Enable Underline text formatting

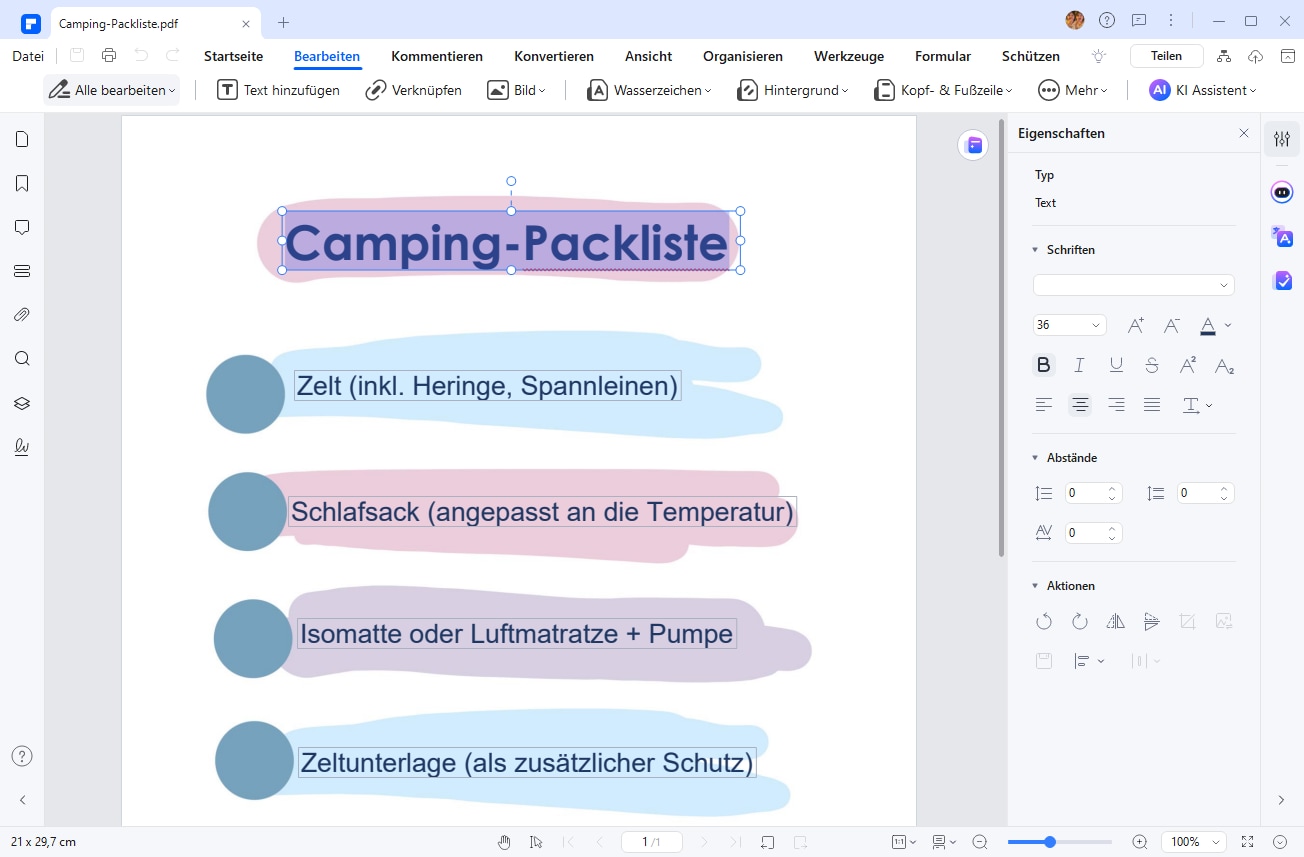pos(1116,365)
